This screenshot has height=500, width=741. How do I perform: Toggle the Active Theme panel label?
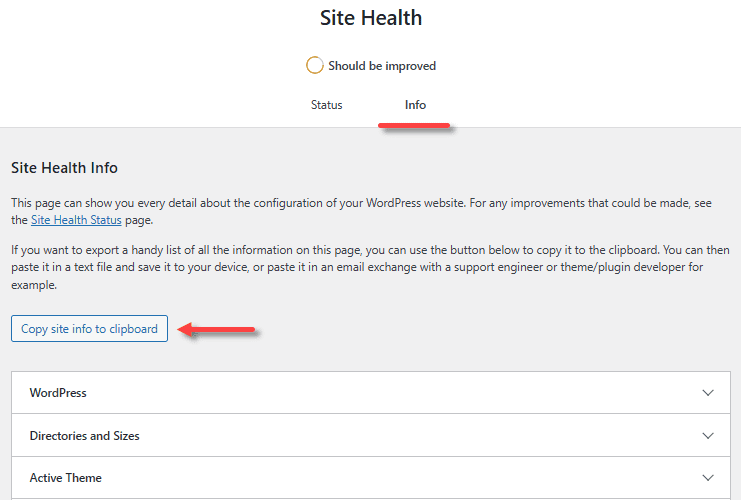click(x=66, y=478)
